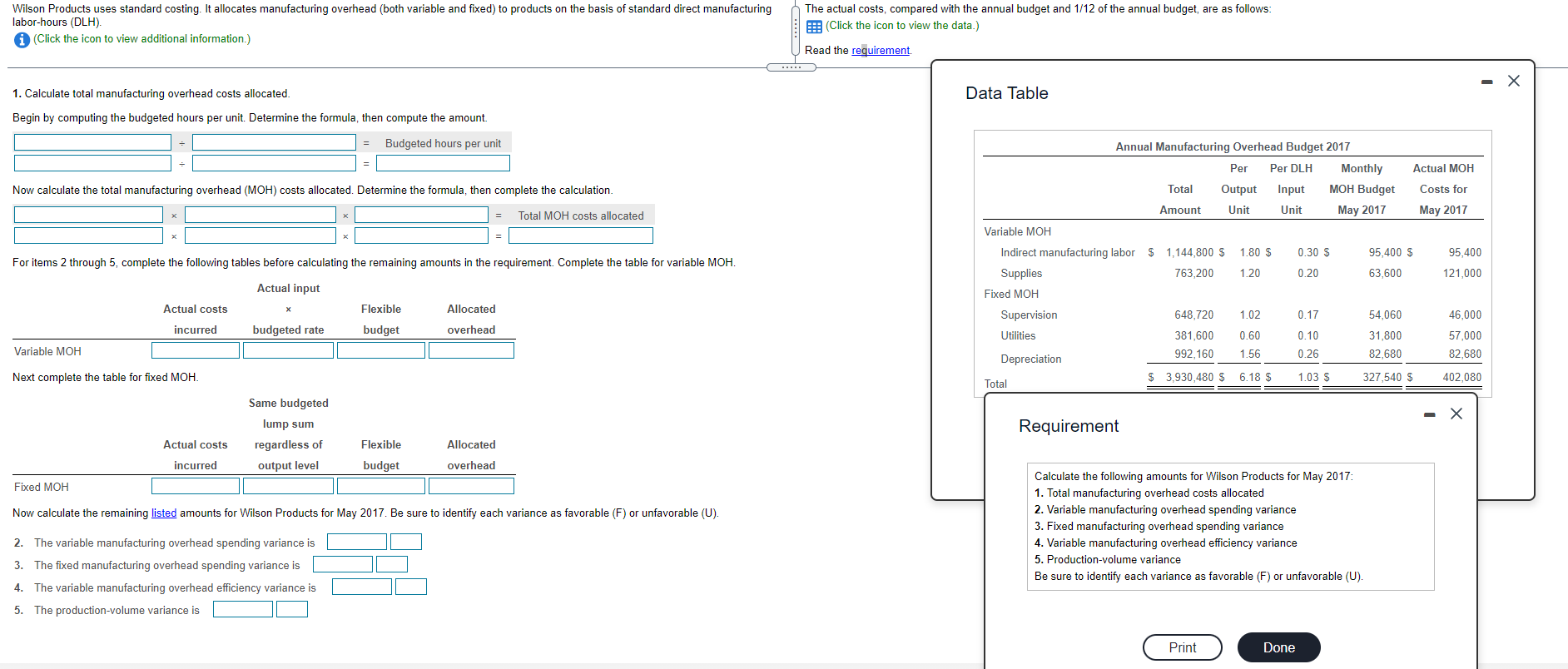
Task: Open the 'requirement' link
Action: click(881, 51)
